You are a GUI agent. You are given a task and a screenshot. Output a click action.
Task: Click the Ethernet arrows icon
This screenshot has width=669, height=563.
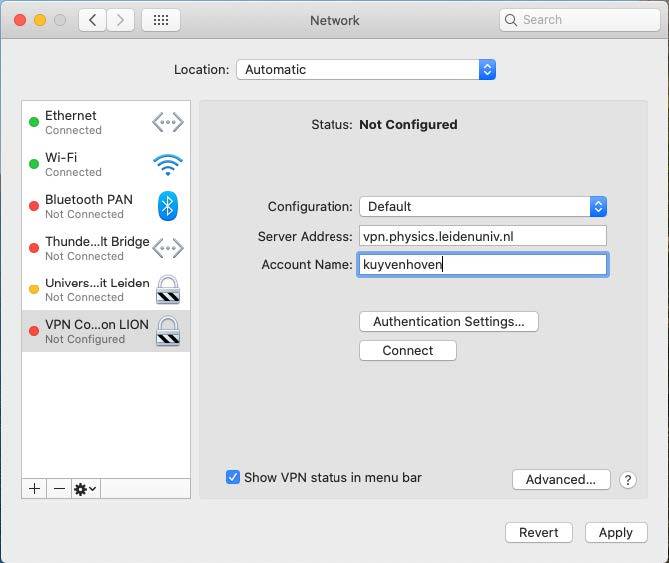(x=168, y=122)
